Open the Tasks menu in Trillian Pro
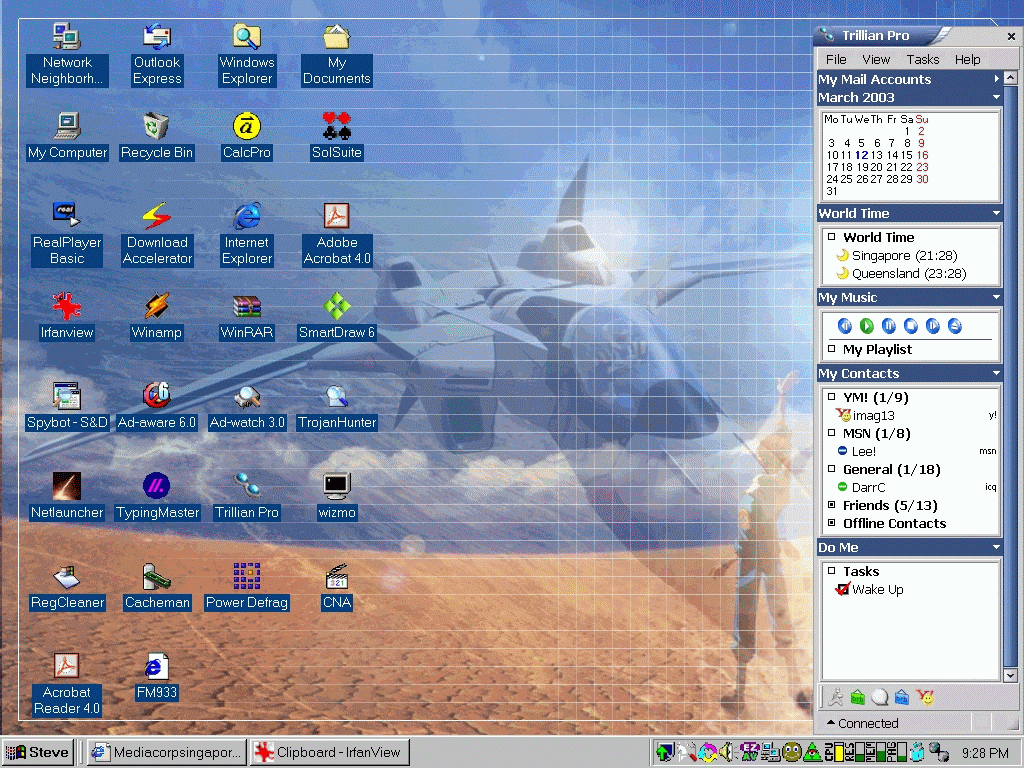This screenshot has height=768, width=1024. click(x=923, y=59)
